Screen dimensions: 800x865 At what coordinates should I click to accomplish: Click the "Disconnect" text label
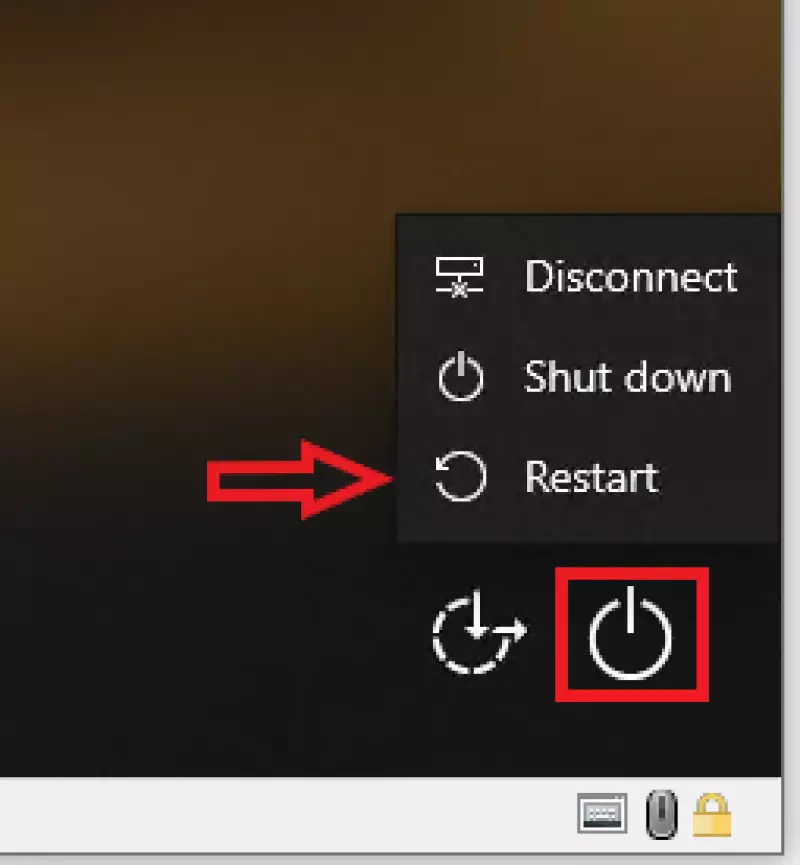tap(631, 276)
